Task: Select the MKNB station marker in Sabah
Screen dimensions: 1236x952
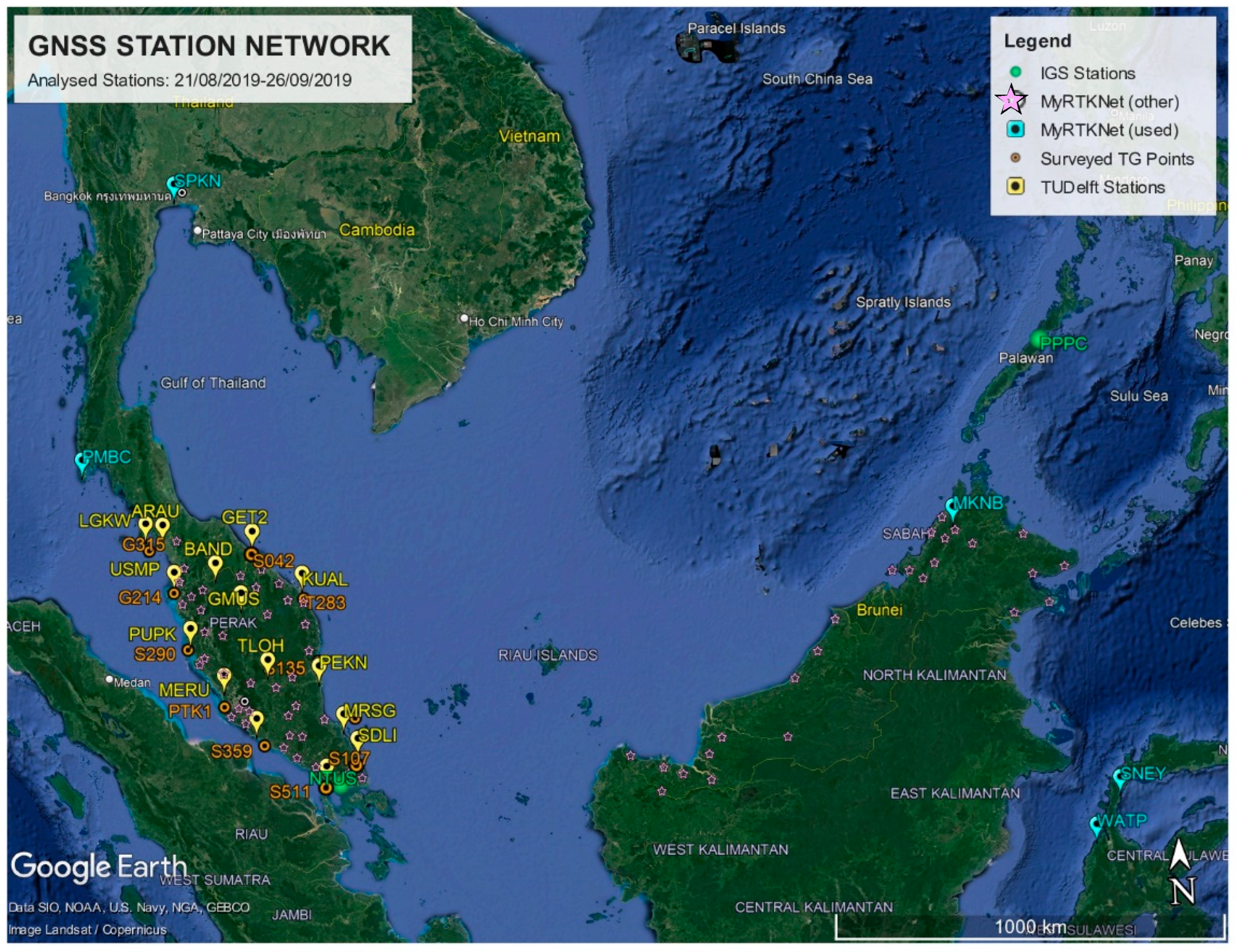Action: [952, 507]
